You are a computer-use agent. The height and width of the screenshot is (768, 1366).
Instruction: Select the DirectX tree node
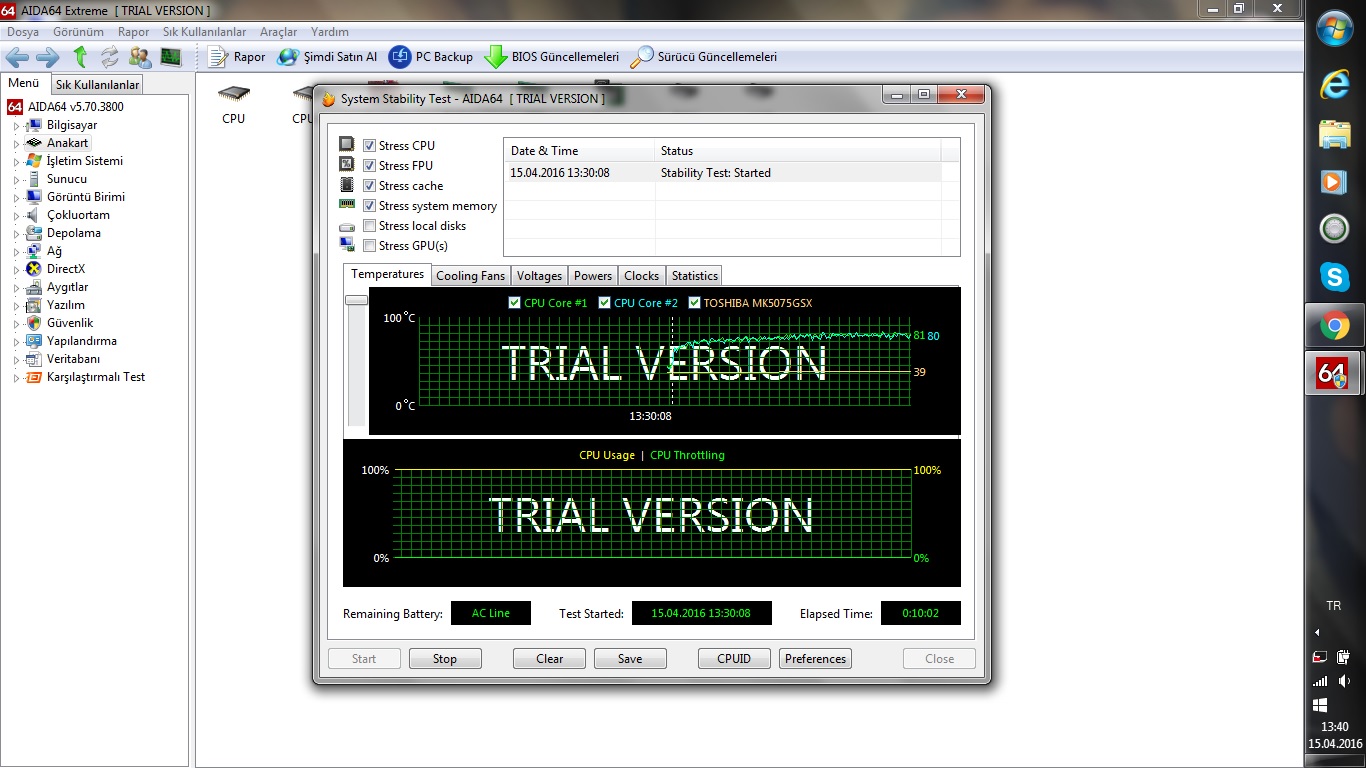click(x=65, y=269)
